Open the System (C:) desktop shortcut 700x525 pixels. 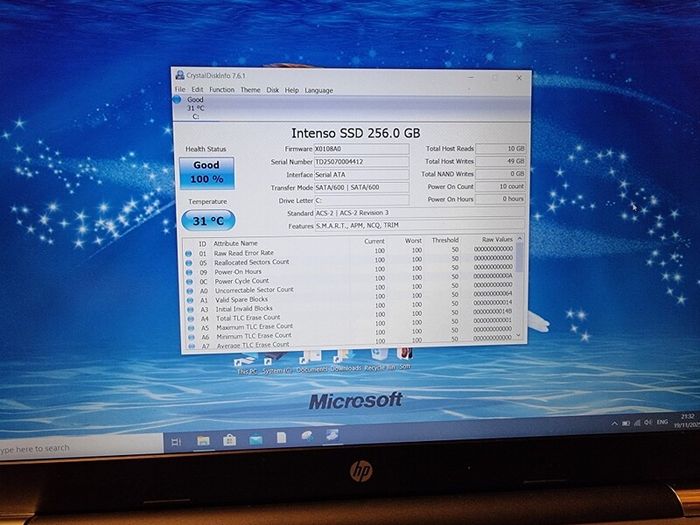pyautogui.click(x=276, y=364)
